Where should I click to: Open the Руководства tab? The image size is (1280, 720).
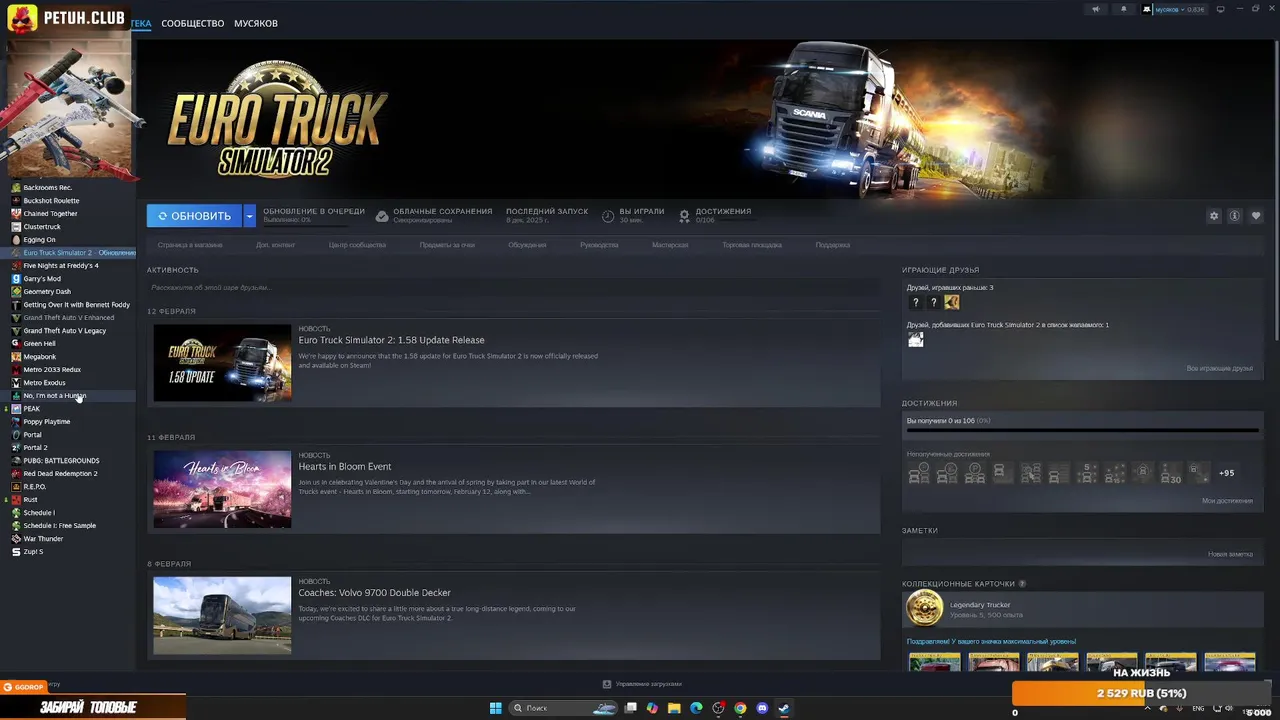point(599,245)
